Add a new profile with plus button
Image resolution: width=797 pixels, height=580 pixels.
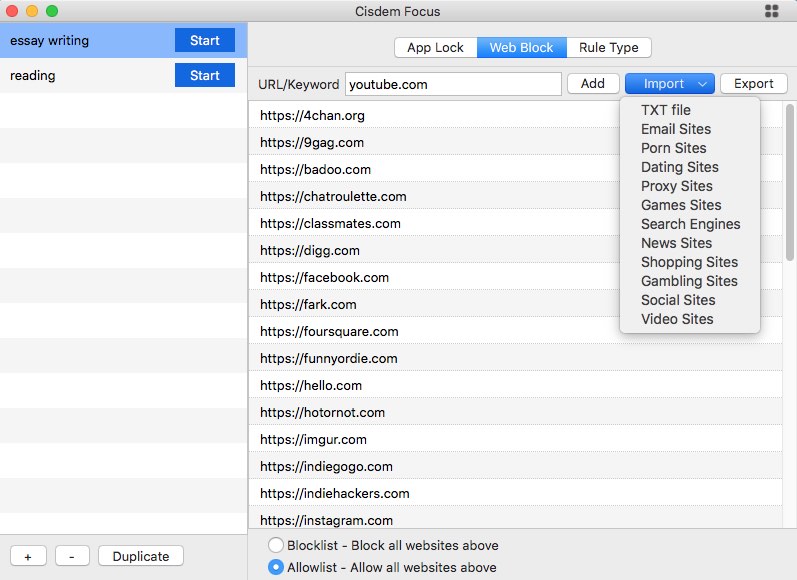coord(28,556)
